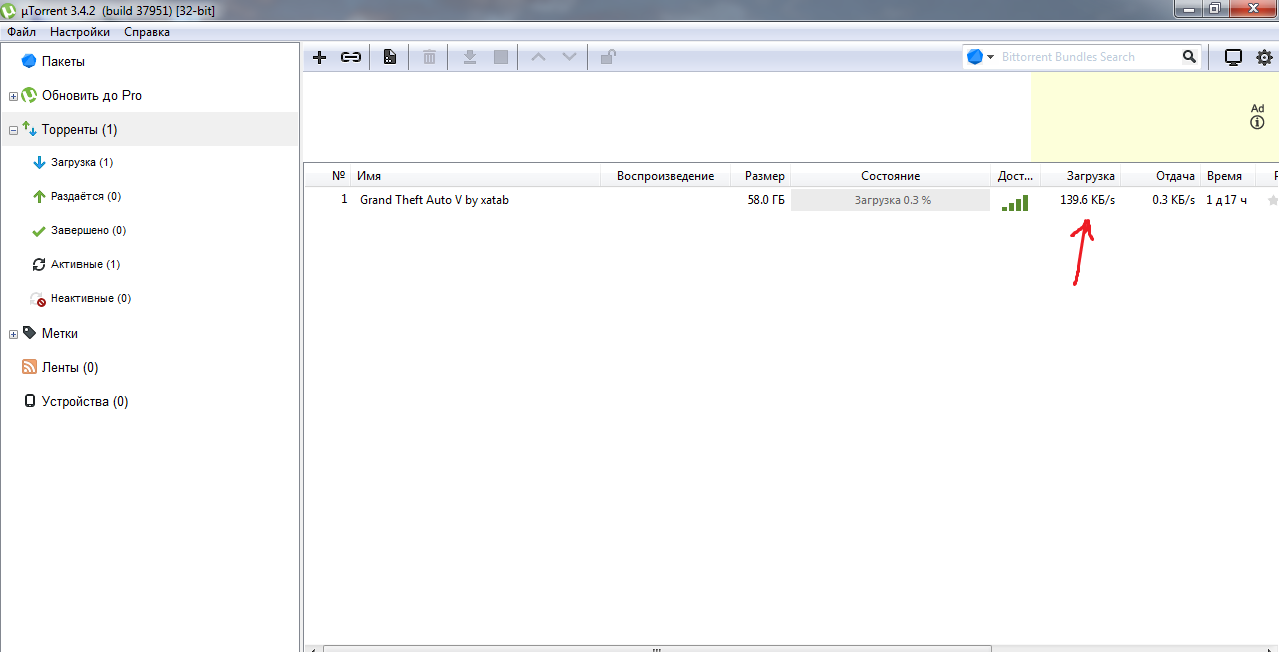Select the Grand Theft Auto V by xatab torrent
This screenshot has height=652, width=1279.
pyautogui.click(x=434, y=200)
